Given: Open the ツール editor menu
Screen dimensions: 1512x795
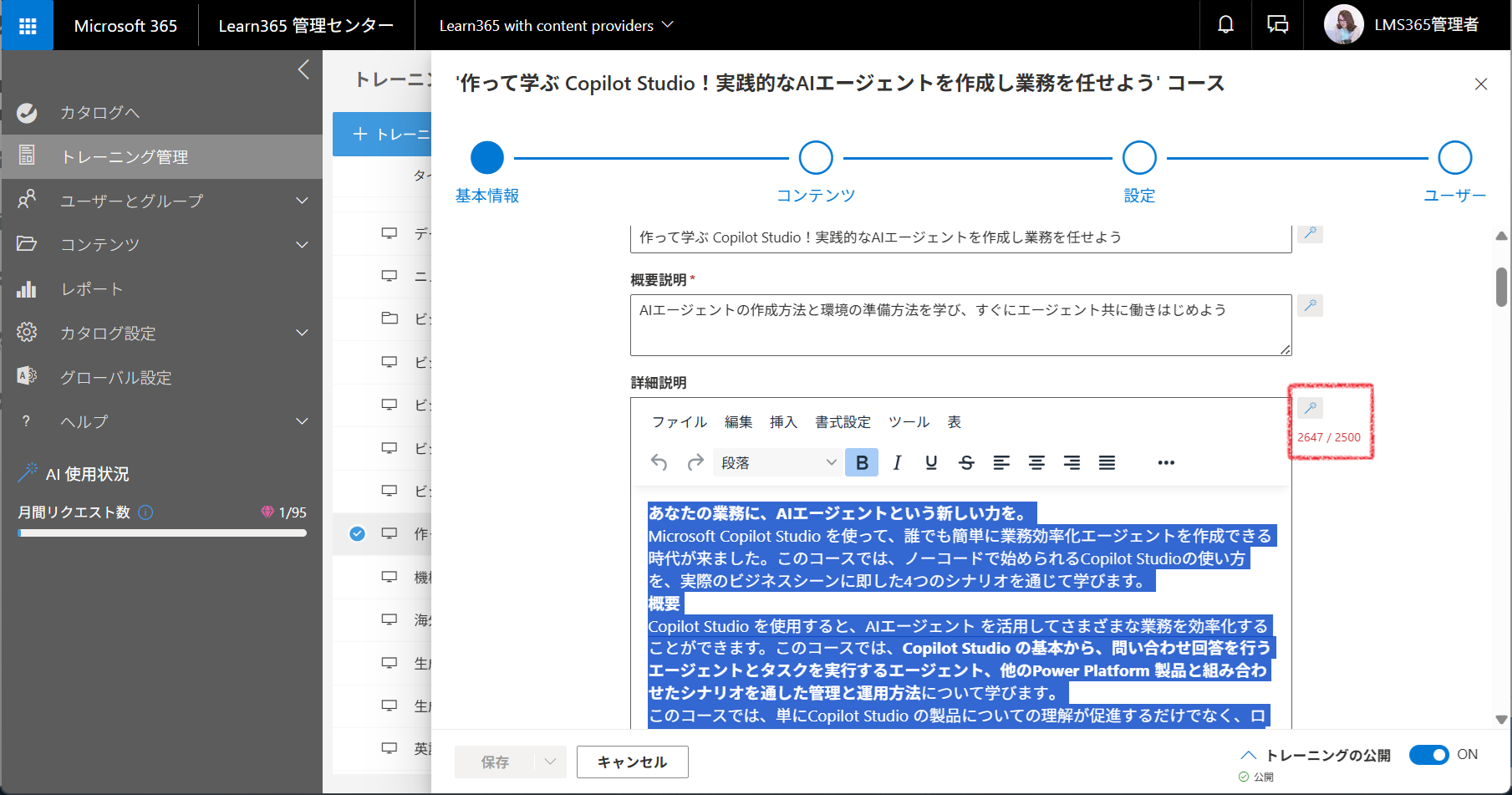Looking at the screenshot, I should tap(909, 422).
